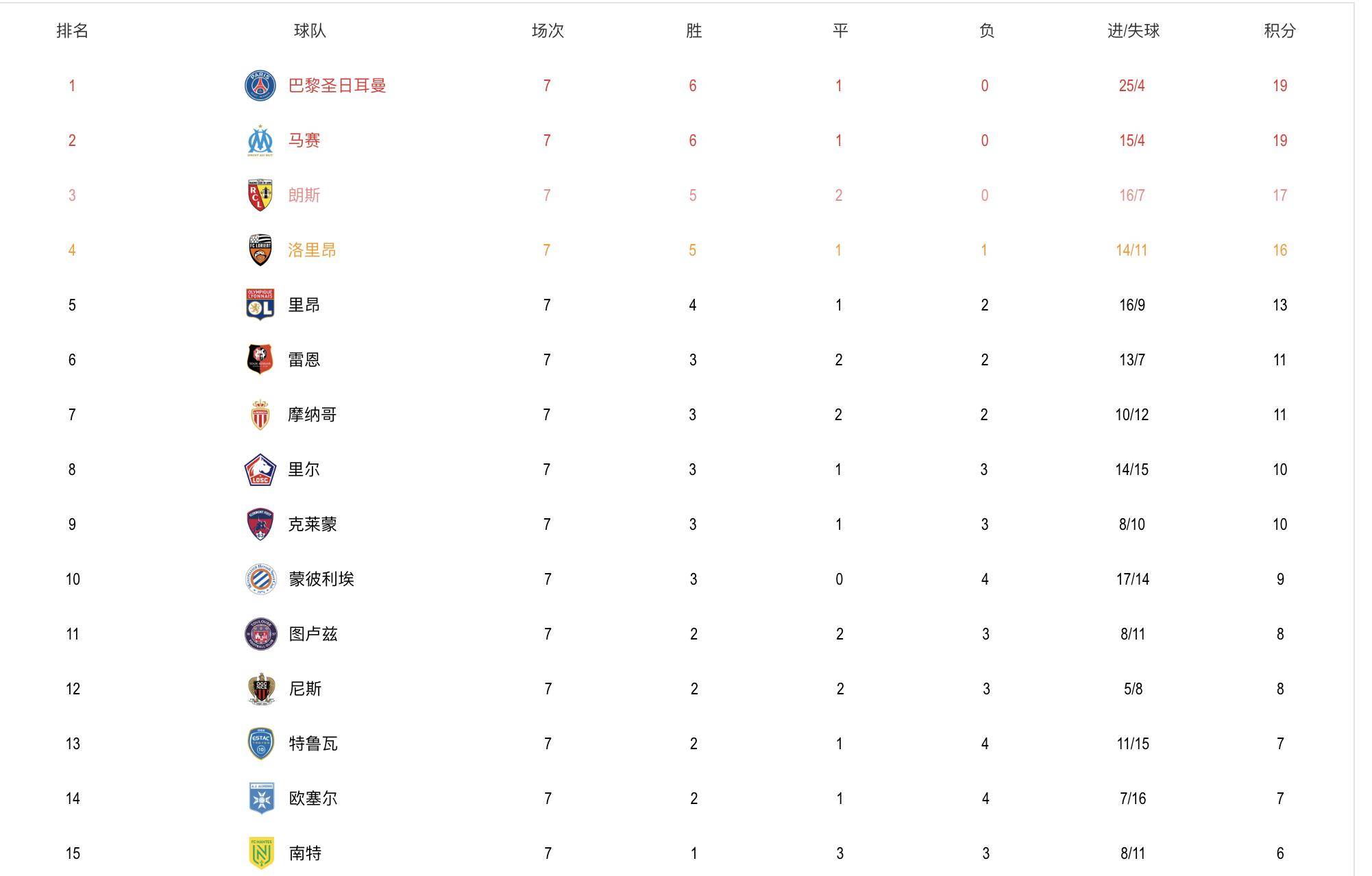Click the ESTAC Troyes logo
Screen dimensions: 1372x876
[260, 744]
